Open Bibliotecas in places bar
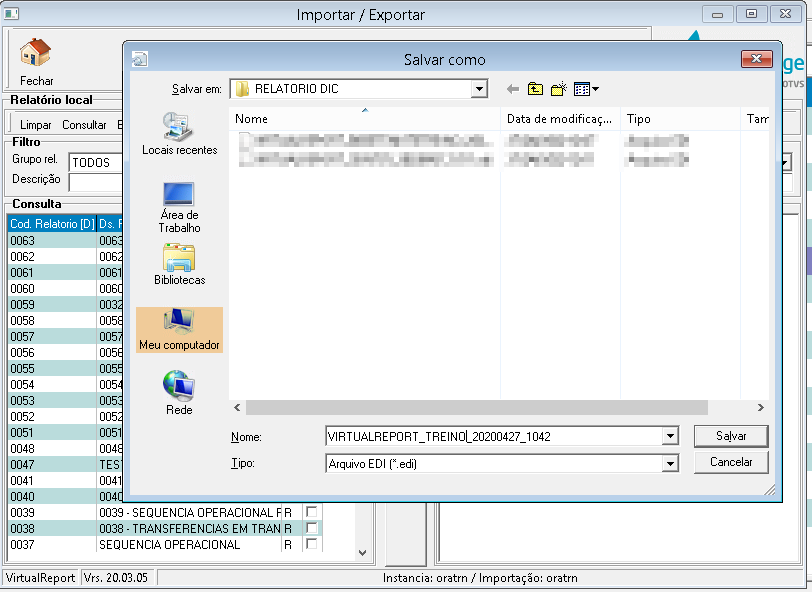 coord(179,265)
